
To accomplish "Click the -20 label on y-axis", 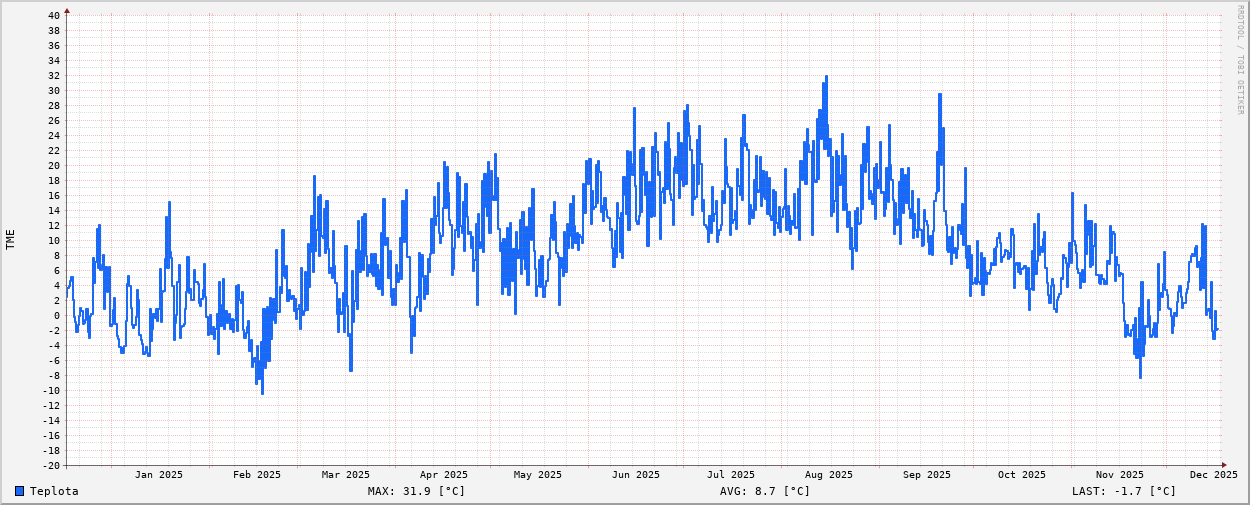I will click(51, 465).
